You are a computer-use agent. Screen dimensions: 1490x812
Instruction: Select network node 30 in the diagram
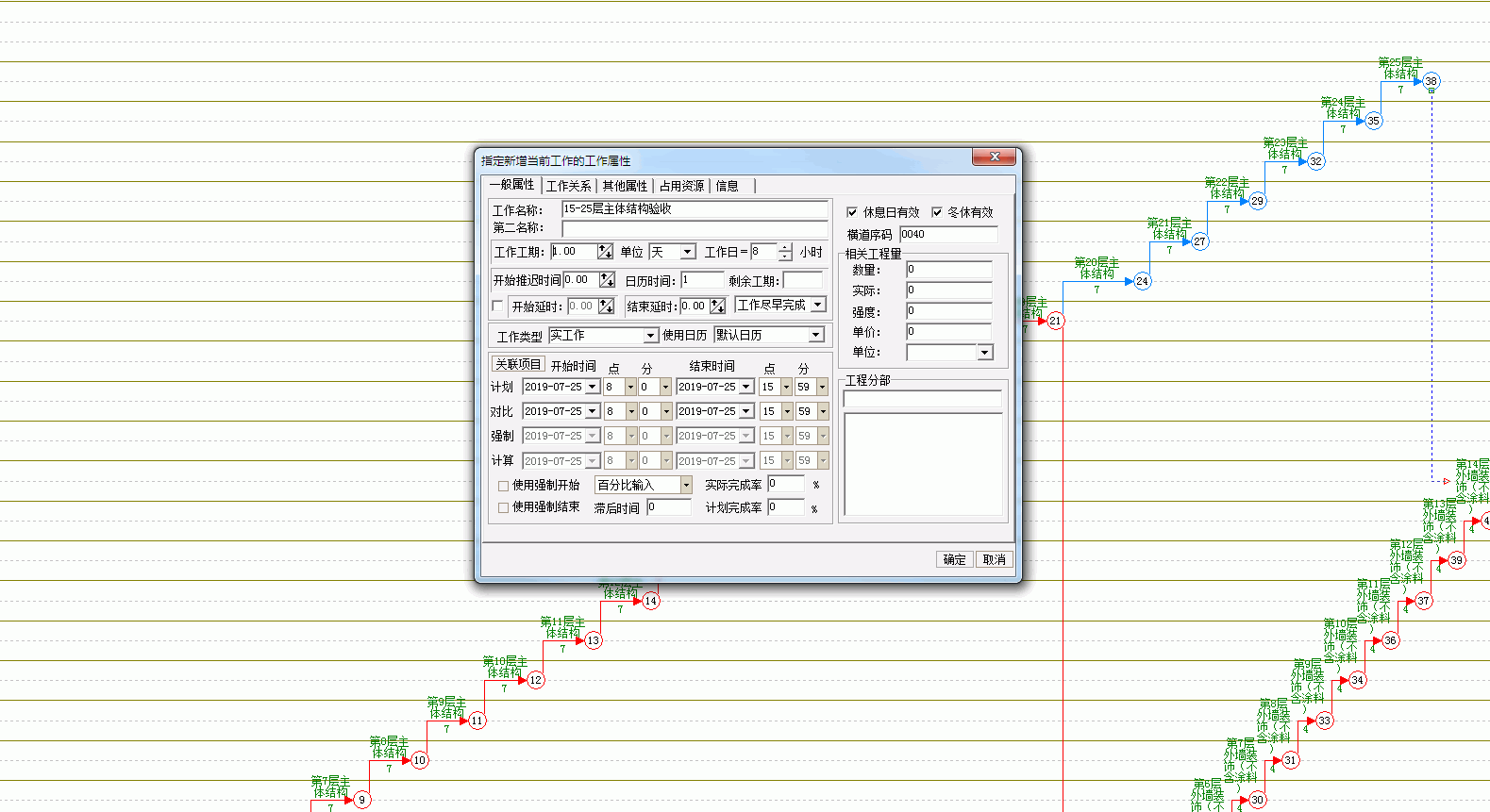1257,800
